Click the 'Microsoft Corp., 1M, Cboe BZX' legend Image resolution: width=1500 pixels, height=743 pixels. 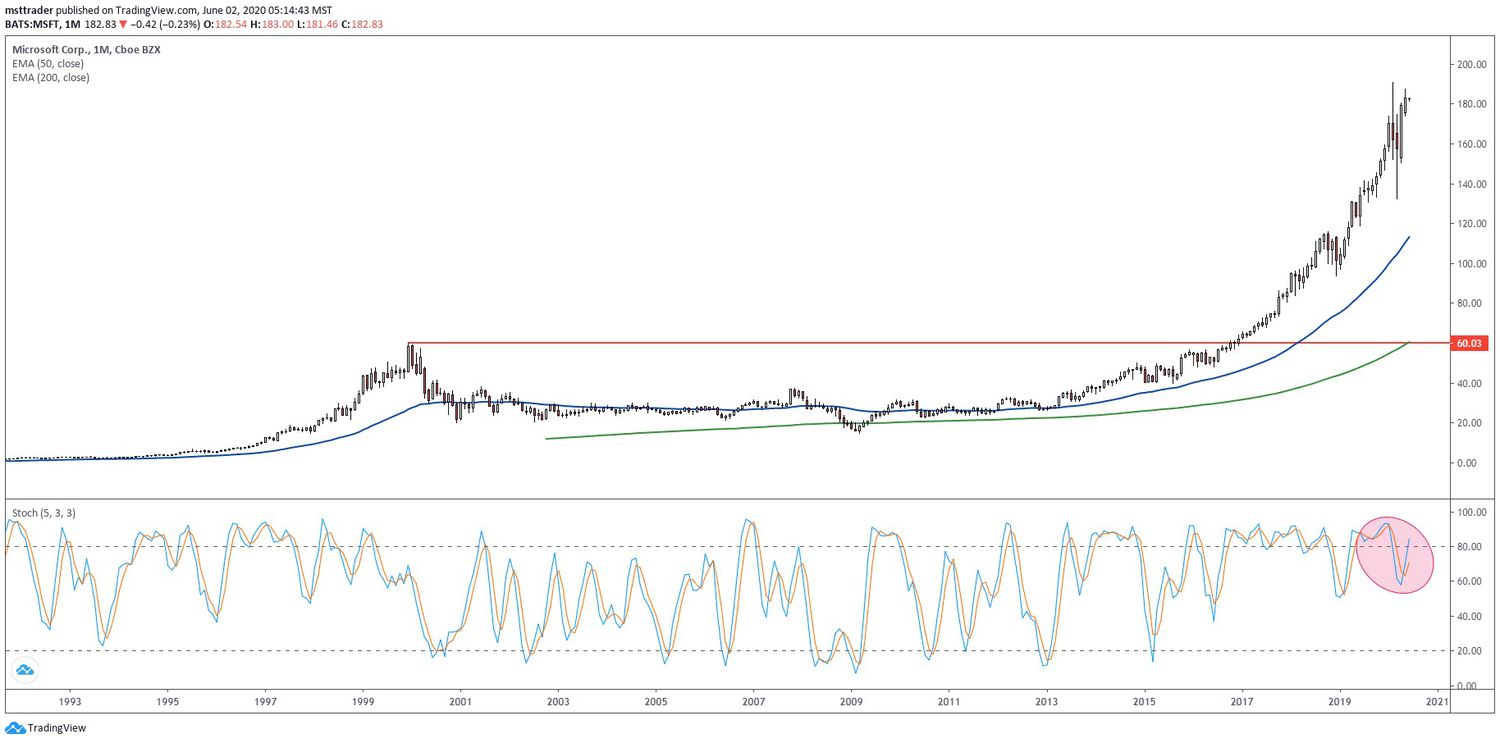click(88, 48)
